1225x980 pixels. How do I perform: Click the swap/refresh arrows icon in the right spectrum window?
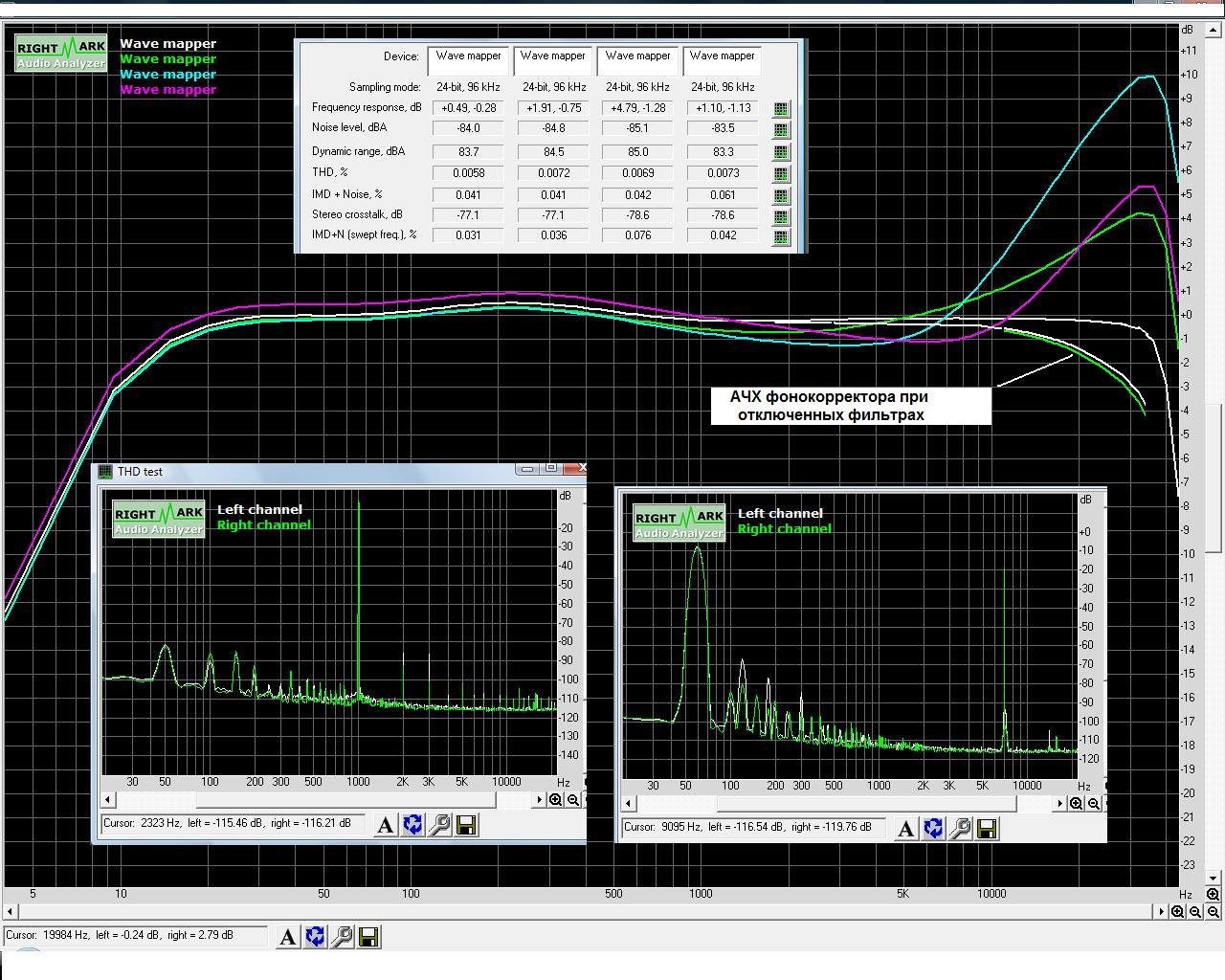click(x=933, y=829)
